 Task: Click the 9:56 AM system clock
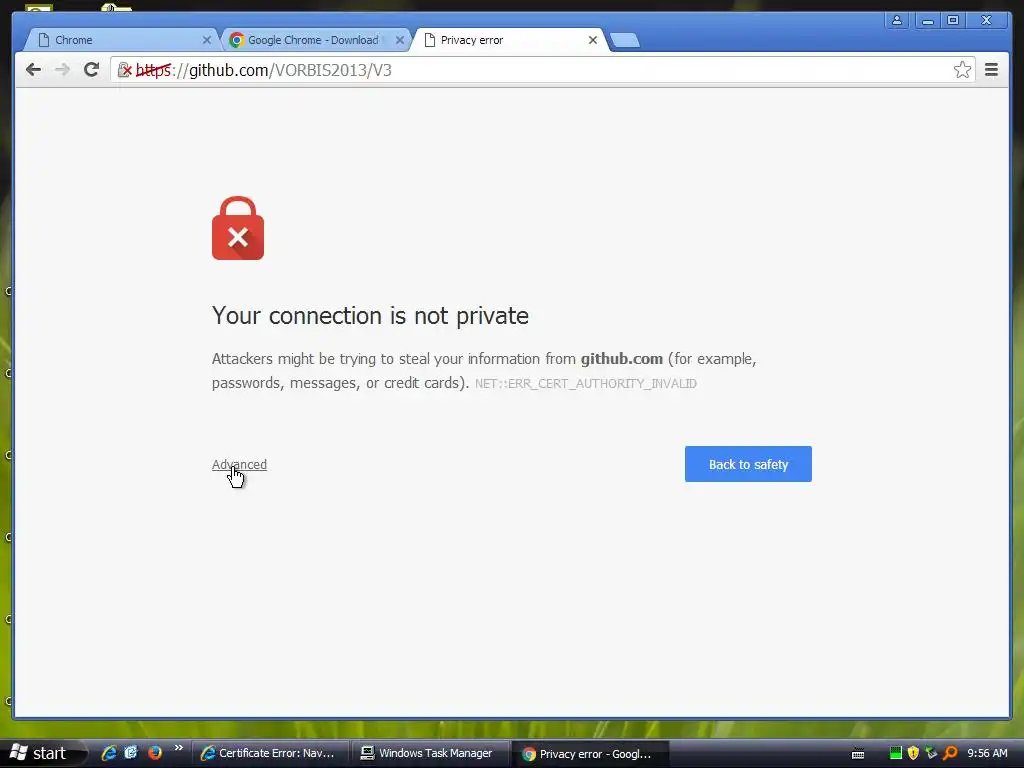[987, 753]
